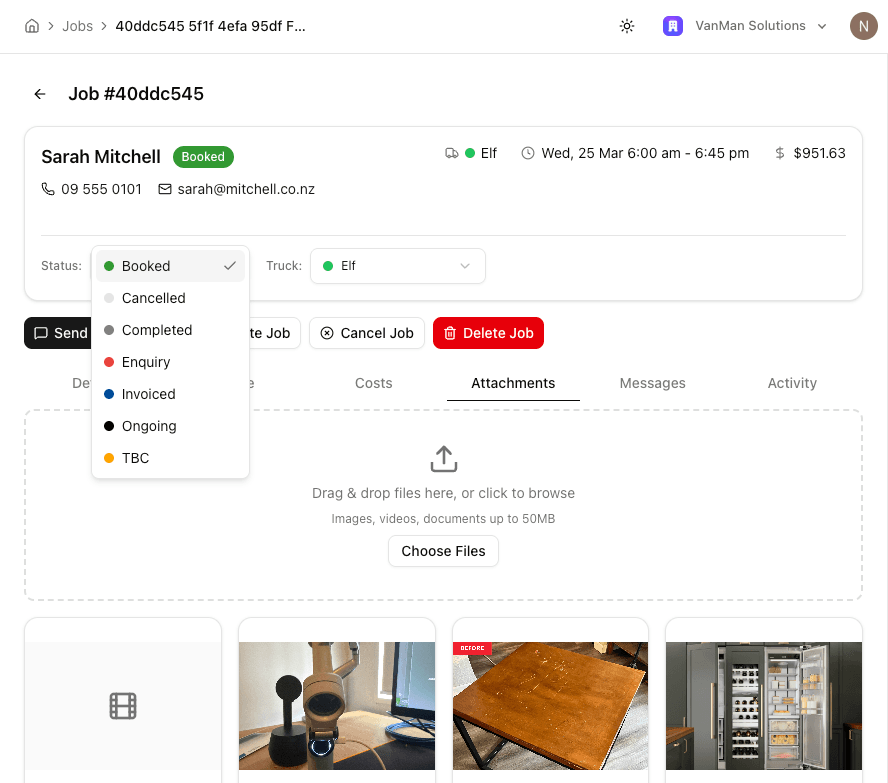Pick Invoiced from the status list
Viewport: 888px width, 783px height.
click(x=149, y=394)
